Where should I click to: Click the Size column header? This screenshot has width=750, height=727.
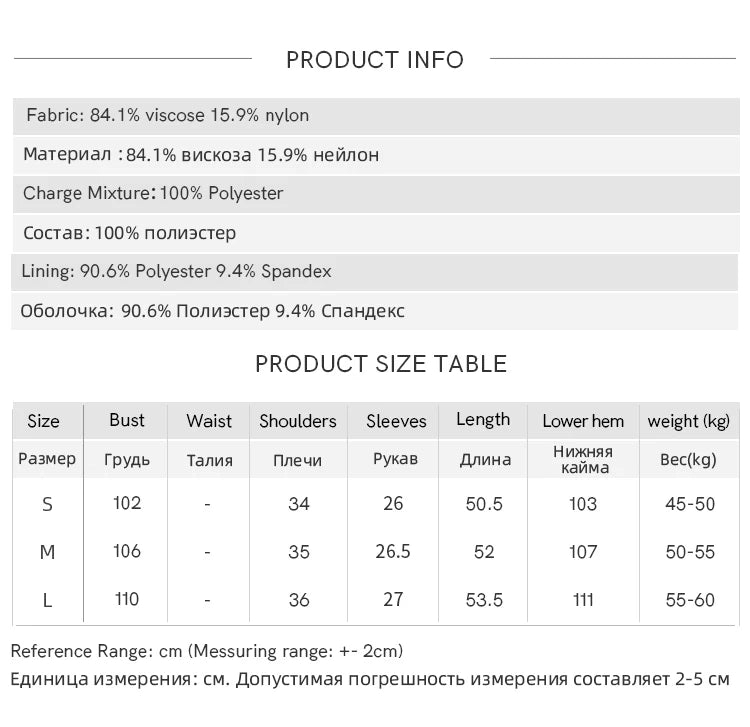[44, 421]
